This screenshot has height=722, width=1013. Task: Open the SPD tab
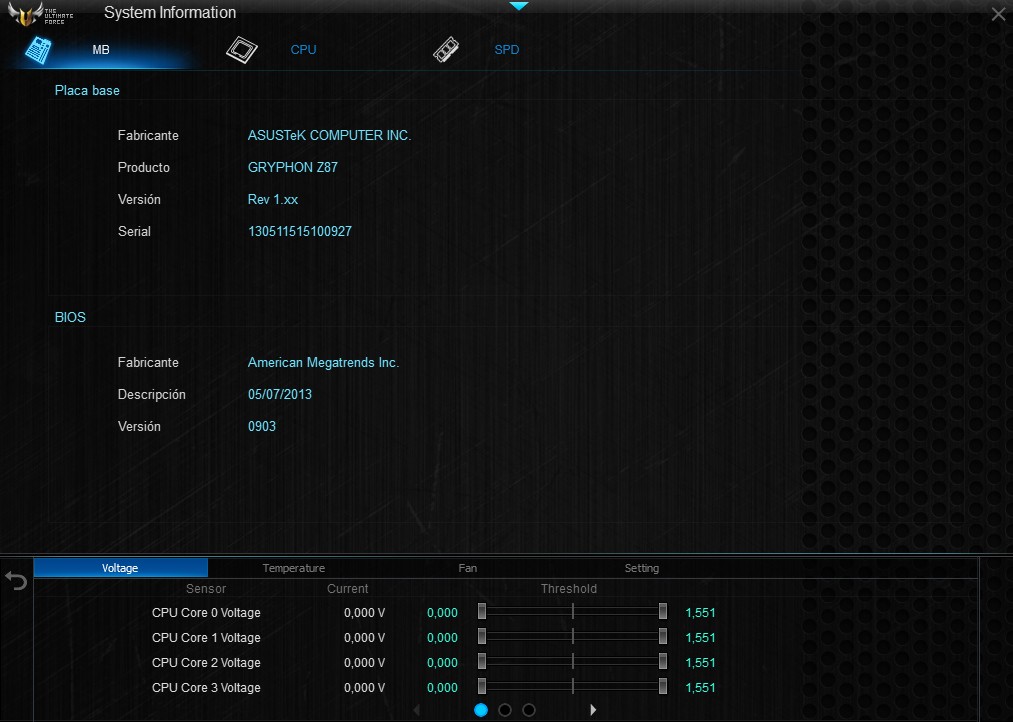click(x=506, y=50)
